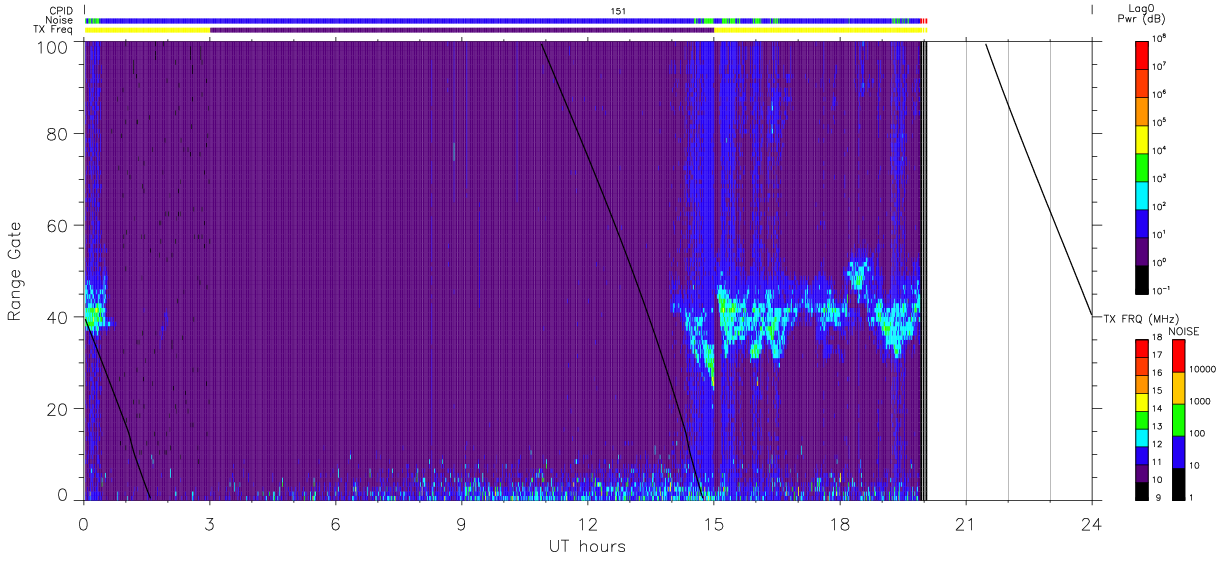Click the Range Gate axis title
1228x567 pixels.
16,273
